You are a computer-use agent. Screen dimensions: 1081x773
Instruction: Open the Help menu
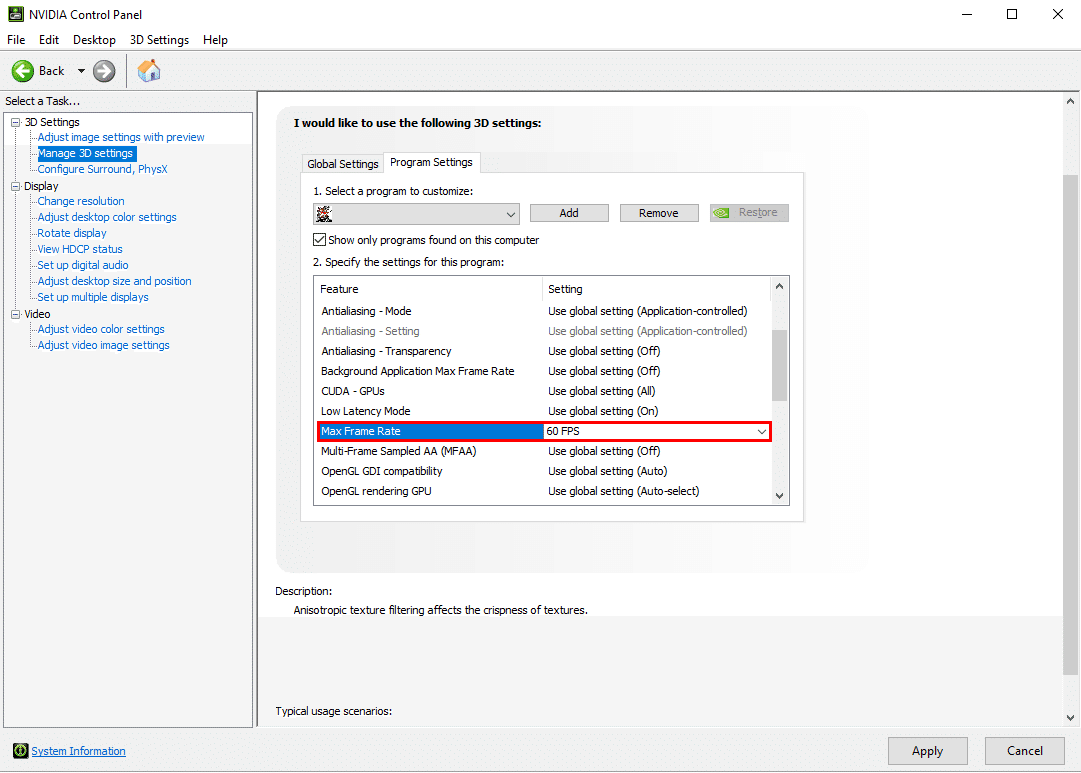point(215,40)
